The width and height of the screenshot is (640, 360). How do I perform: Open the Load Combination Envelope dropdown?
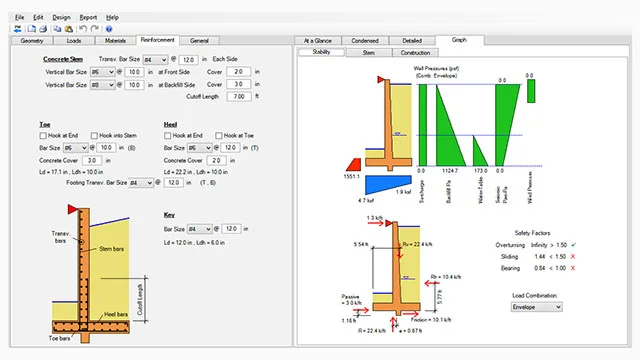[x=536, y=307]
